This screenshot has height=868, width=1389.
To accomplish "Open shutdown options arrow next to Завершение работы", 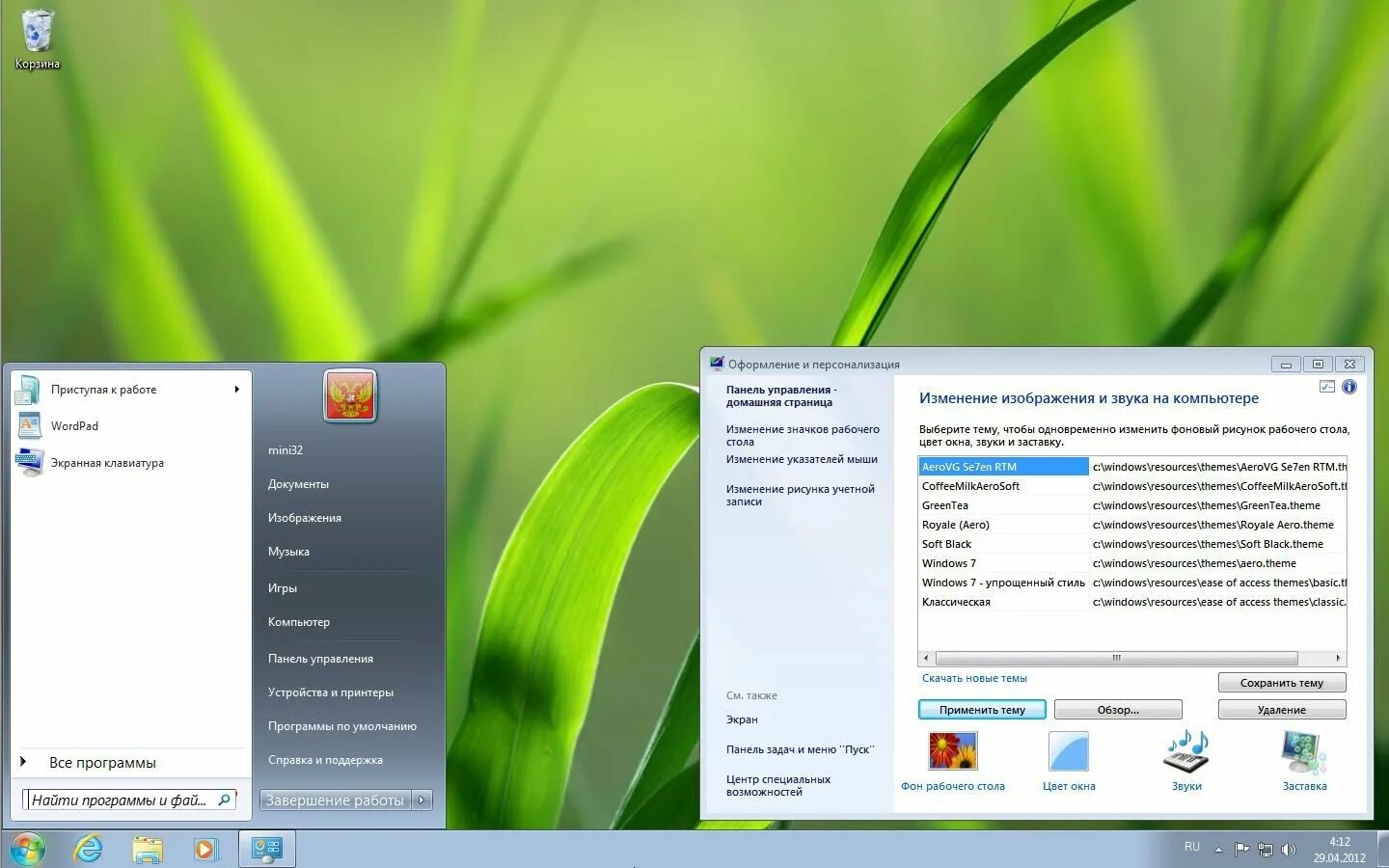I will [x=422, y=800].
